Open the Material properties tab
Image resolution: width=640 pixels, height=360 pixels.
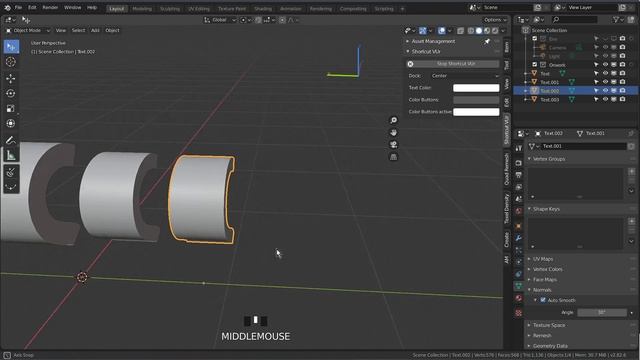coord(518,298)
